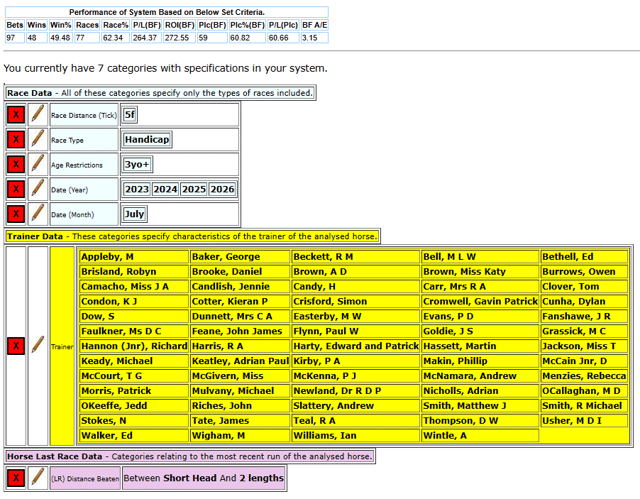Delete the Race Type category via red X
Screen dimensions: 640x499
click(x=16, y=140)
